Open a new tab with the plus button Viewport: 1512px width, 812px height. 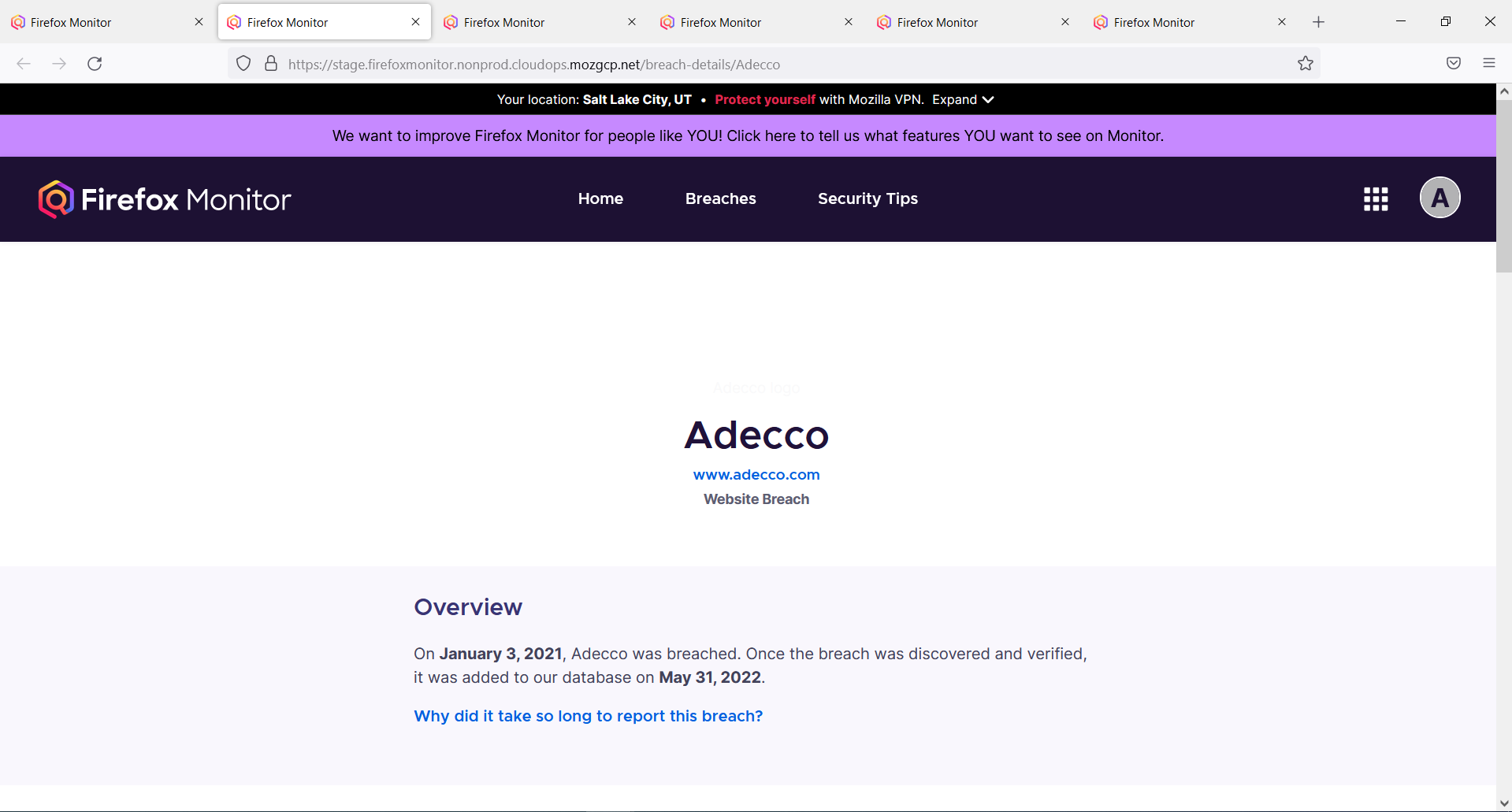tap(1319, 22)
